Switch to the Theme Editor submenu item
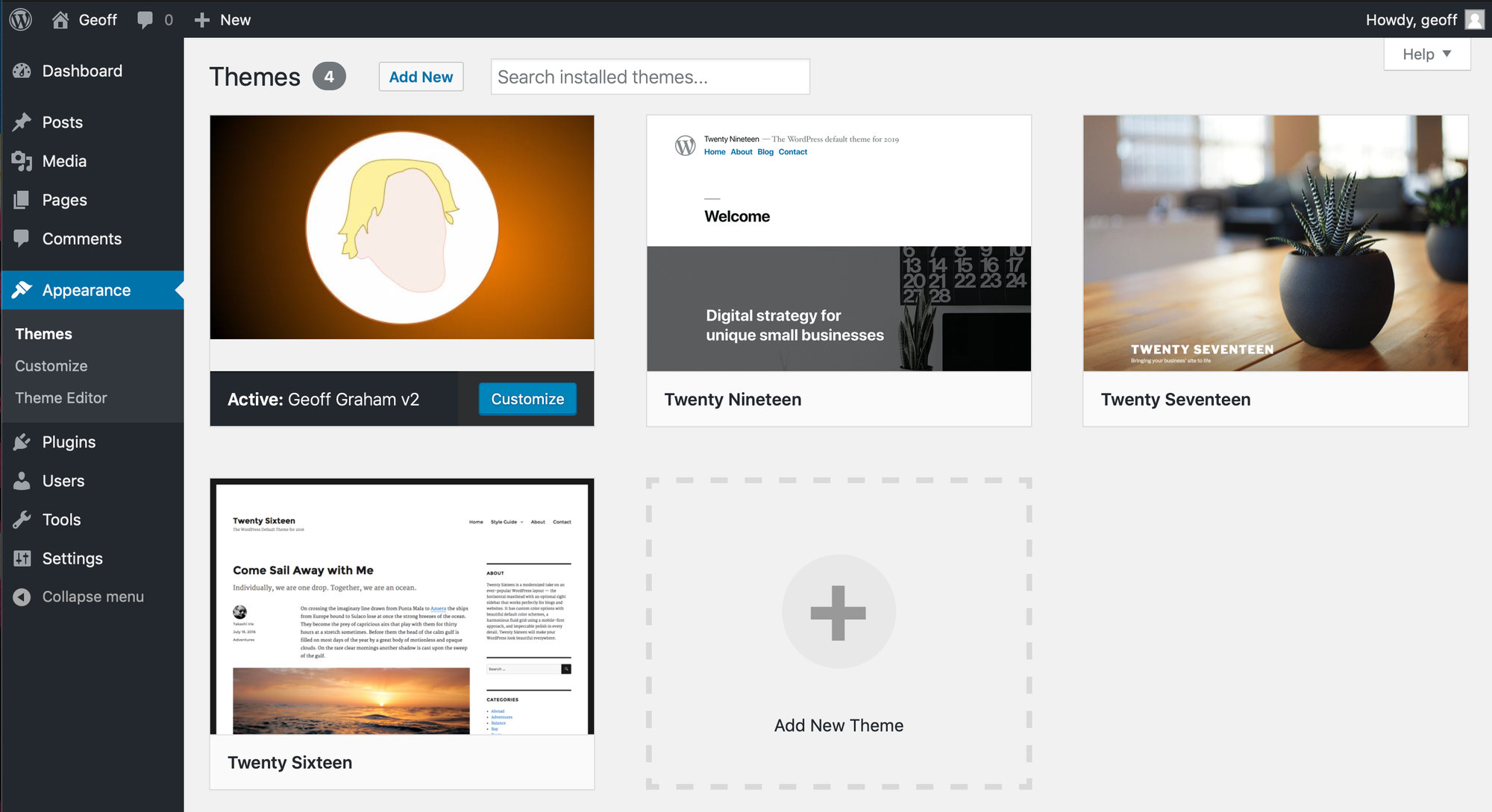The height and width of the screenshot is (812, 1492). pyautogui.click(x=60, y=397)
